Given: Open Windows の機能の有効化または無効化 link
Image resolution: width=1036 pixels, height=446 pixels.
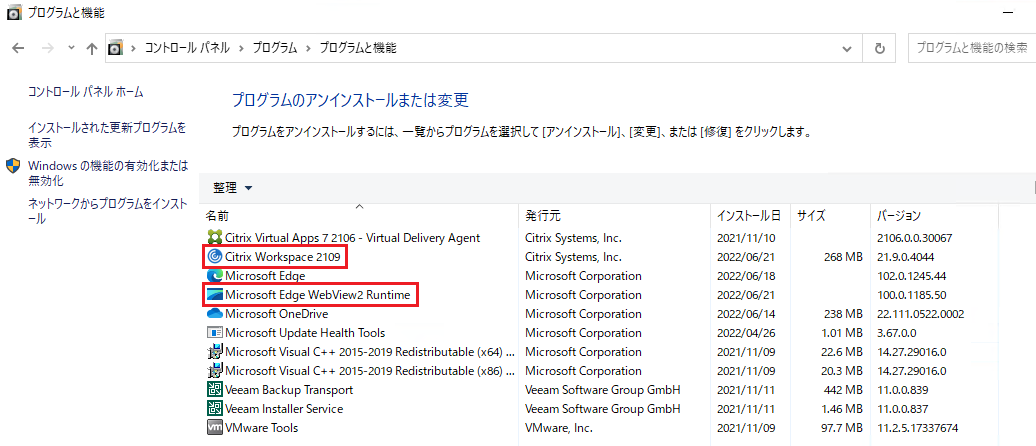Looking at the screenshot, I should pos(108,172).
